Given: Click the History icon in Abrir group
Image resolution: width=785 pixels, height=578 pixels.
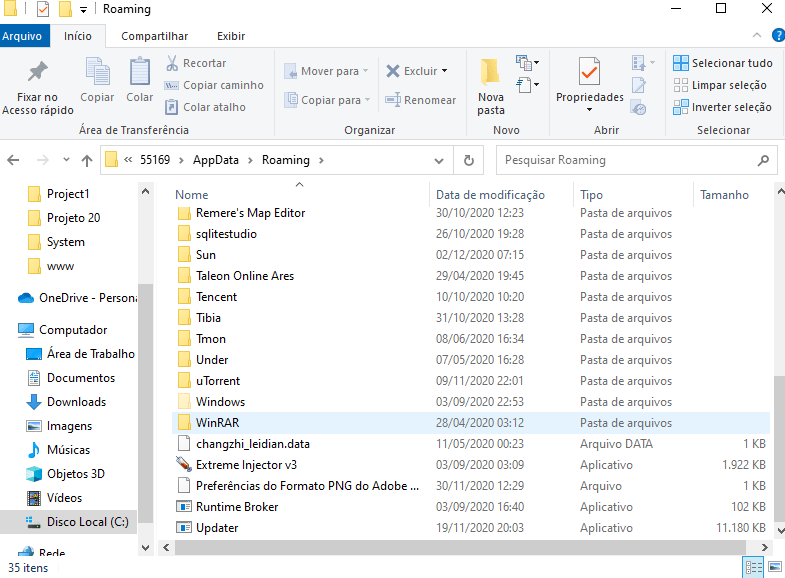Looking at the screenshot, I should click(639, 107).
